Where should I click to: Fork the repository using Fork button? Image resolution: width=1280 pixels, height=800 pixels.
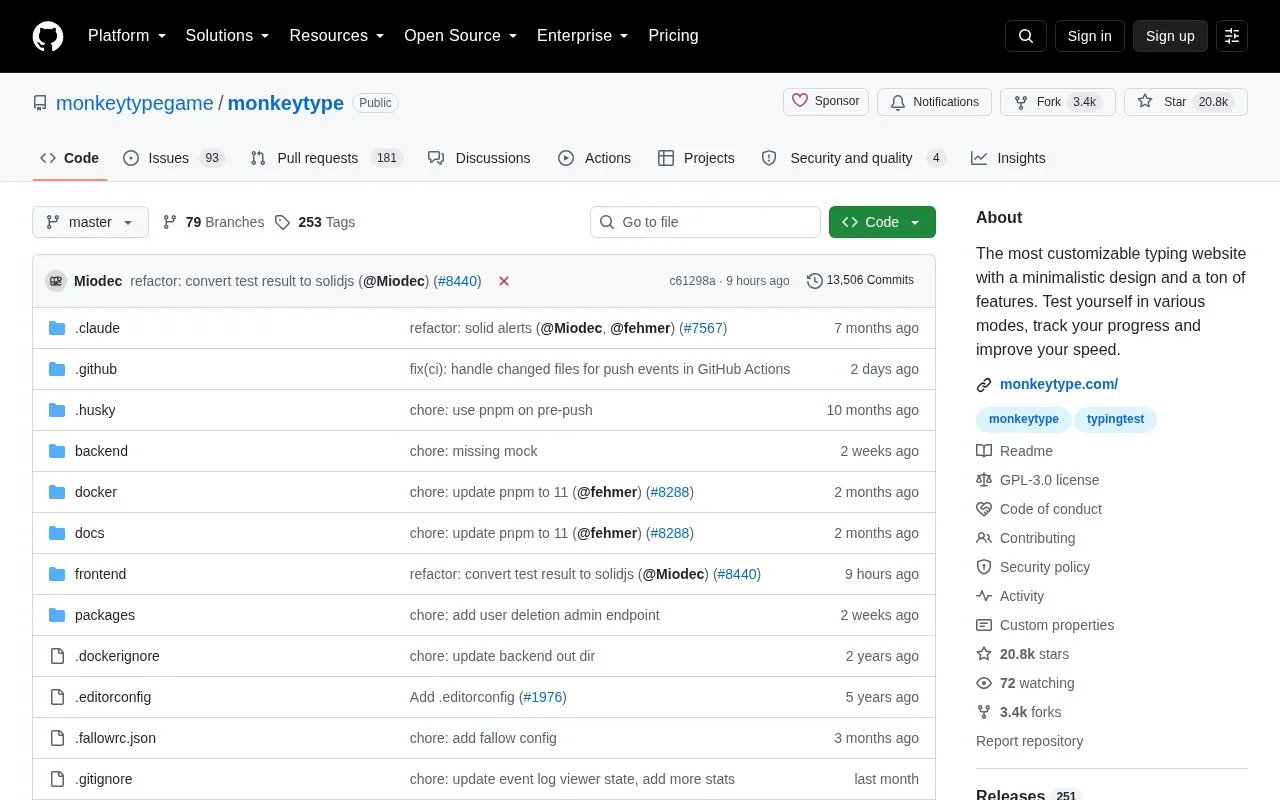[x=1057, y=102]
